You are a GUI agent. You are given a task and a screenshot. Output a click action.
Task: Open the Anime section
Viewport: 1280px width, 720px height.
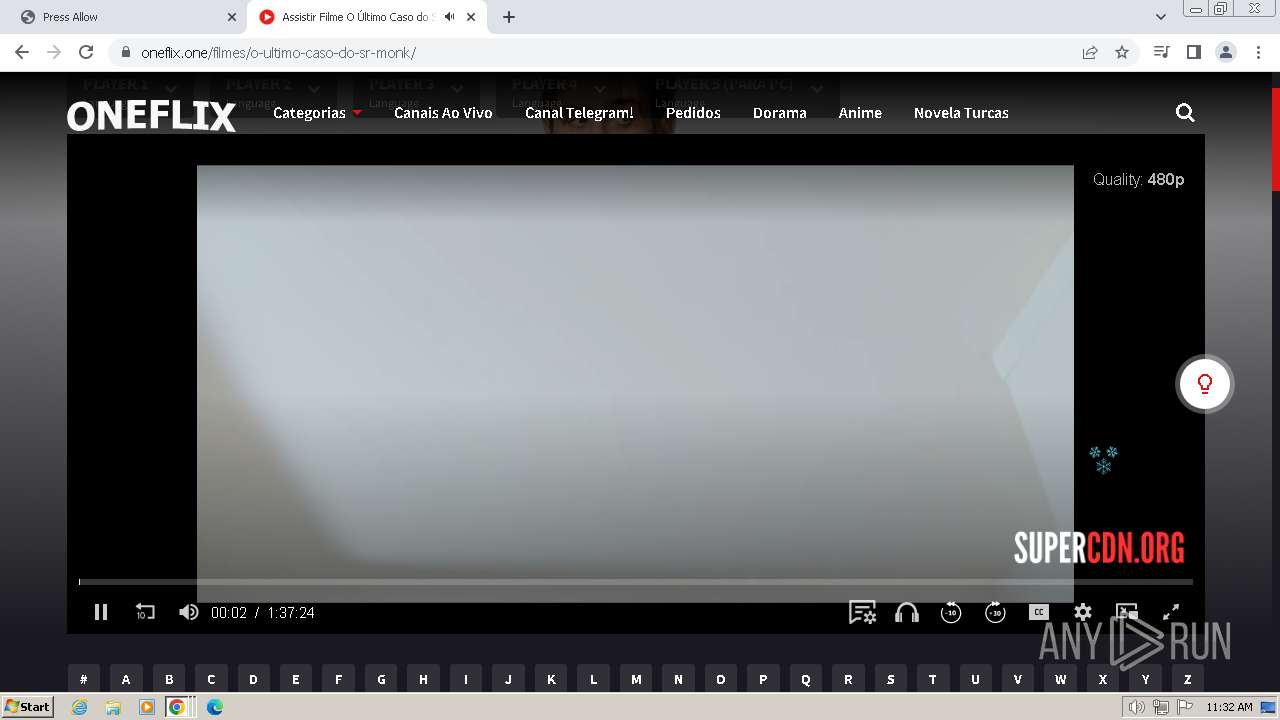pyautogui.click(x=860, y=113)
